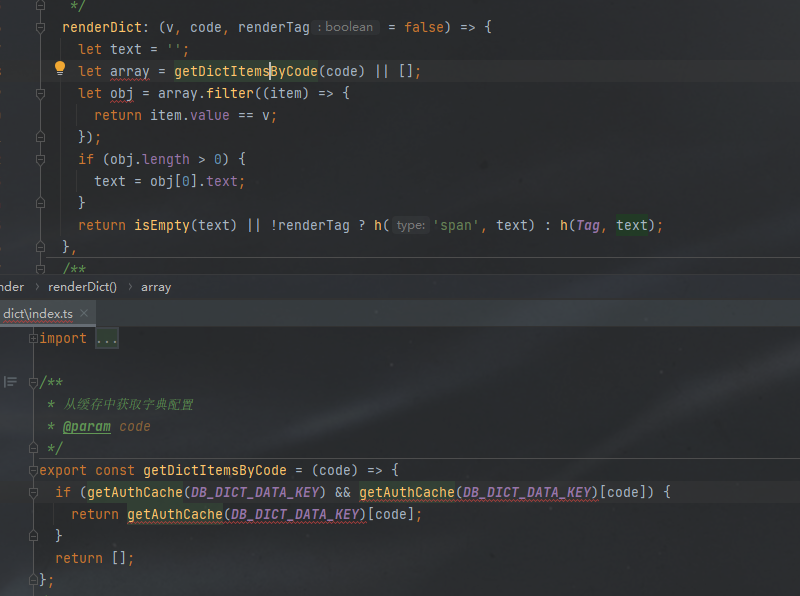
Task: Toggle rendered doc comment icon in gutter
Action: [10, 382]
